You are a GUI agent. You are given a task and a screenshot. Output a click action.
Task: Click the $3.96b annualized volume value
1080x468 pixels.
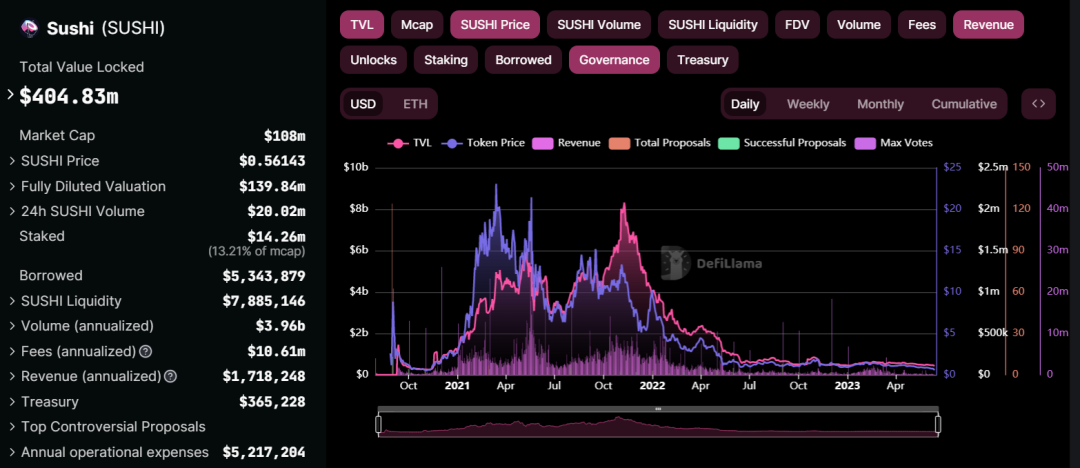tap(280, 326)
